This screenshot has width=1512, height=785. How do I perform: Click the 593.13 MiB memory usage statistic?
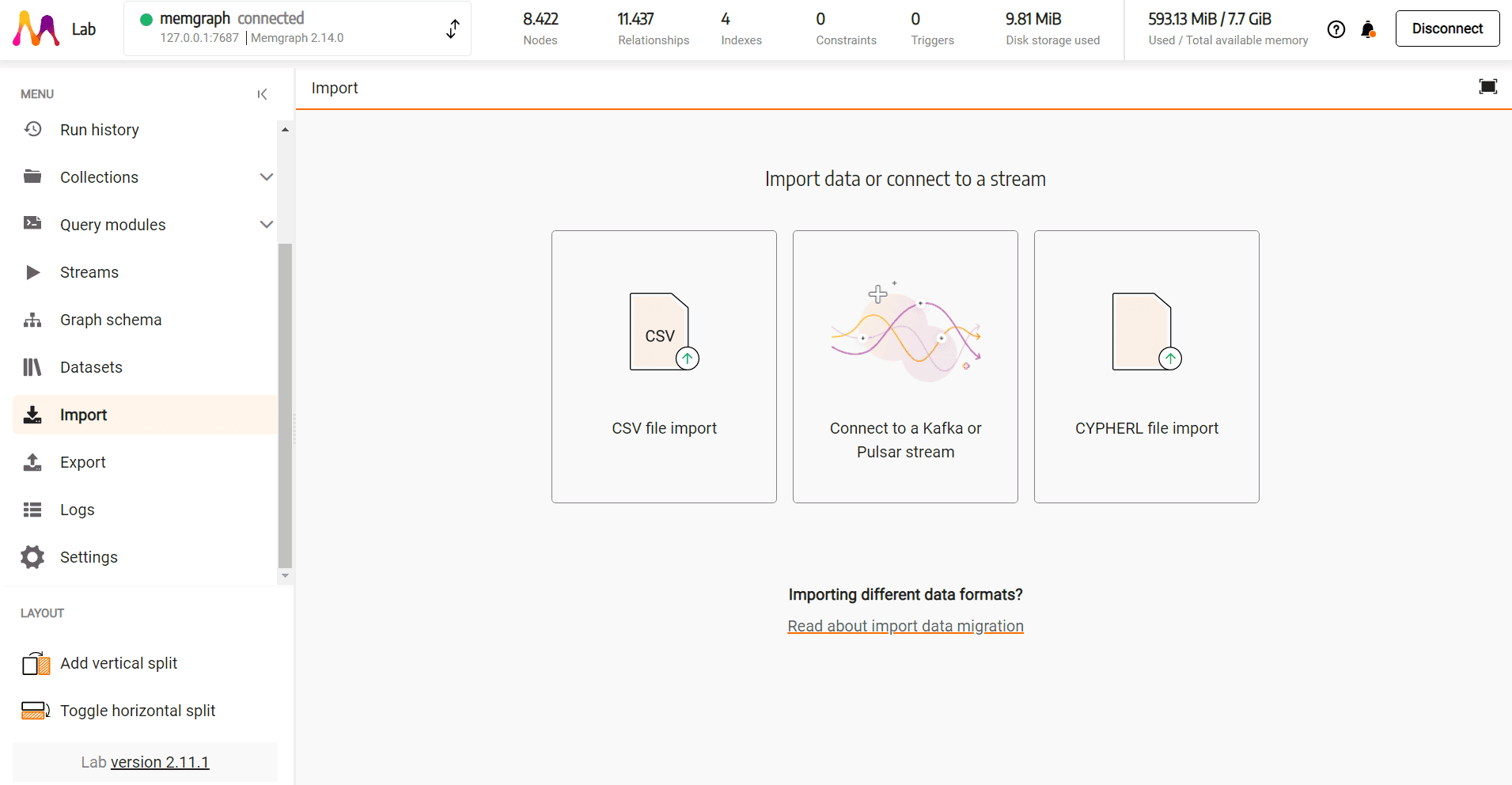(1228, 28)
